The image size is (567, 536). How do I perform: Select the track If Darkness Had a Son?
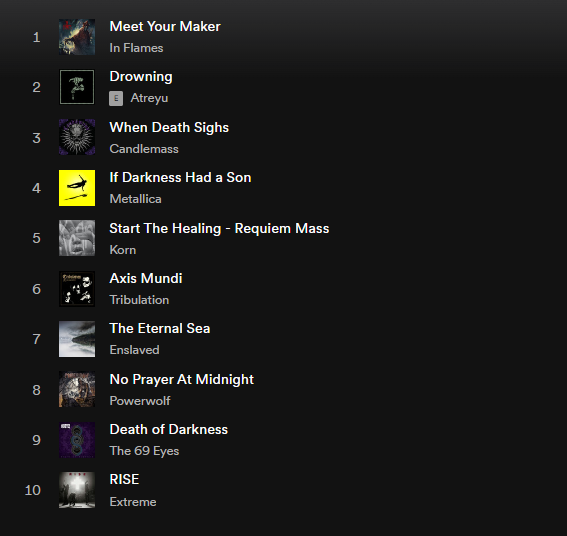click(180, 178)
